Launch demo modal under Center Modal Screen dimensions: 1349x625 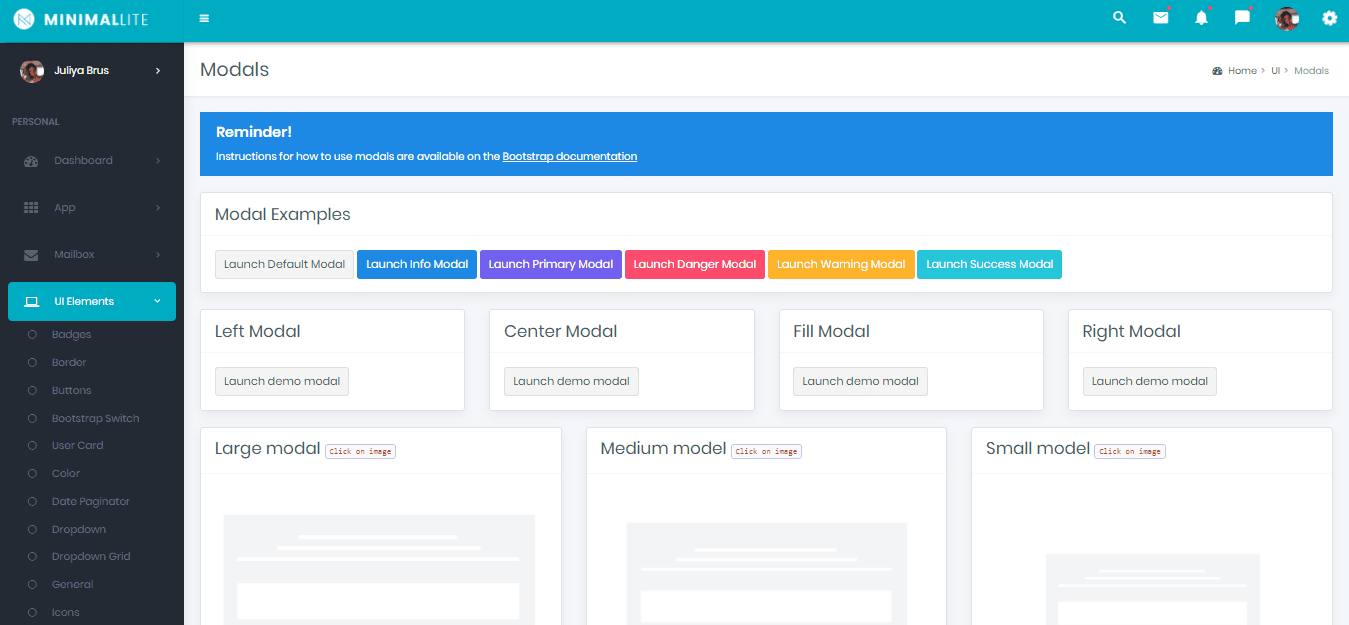(x=571, y=381)
